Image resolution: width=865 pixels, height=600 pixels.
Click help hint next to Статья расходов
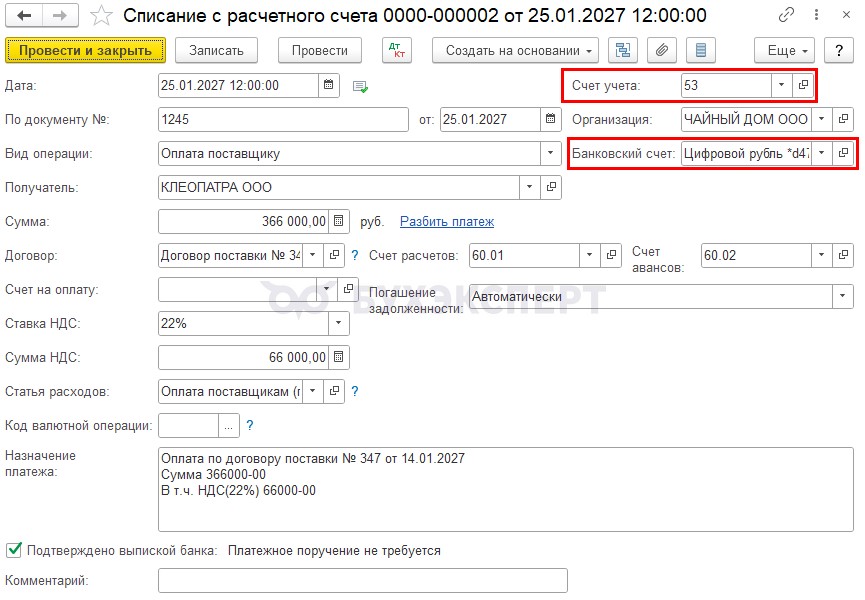coord(355,391)
